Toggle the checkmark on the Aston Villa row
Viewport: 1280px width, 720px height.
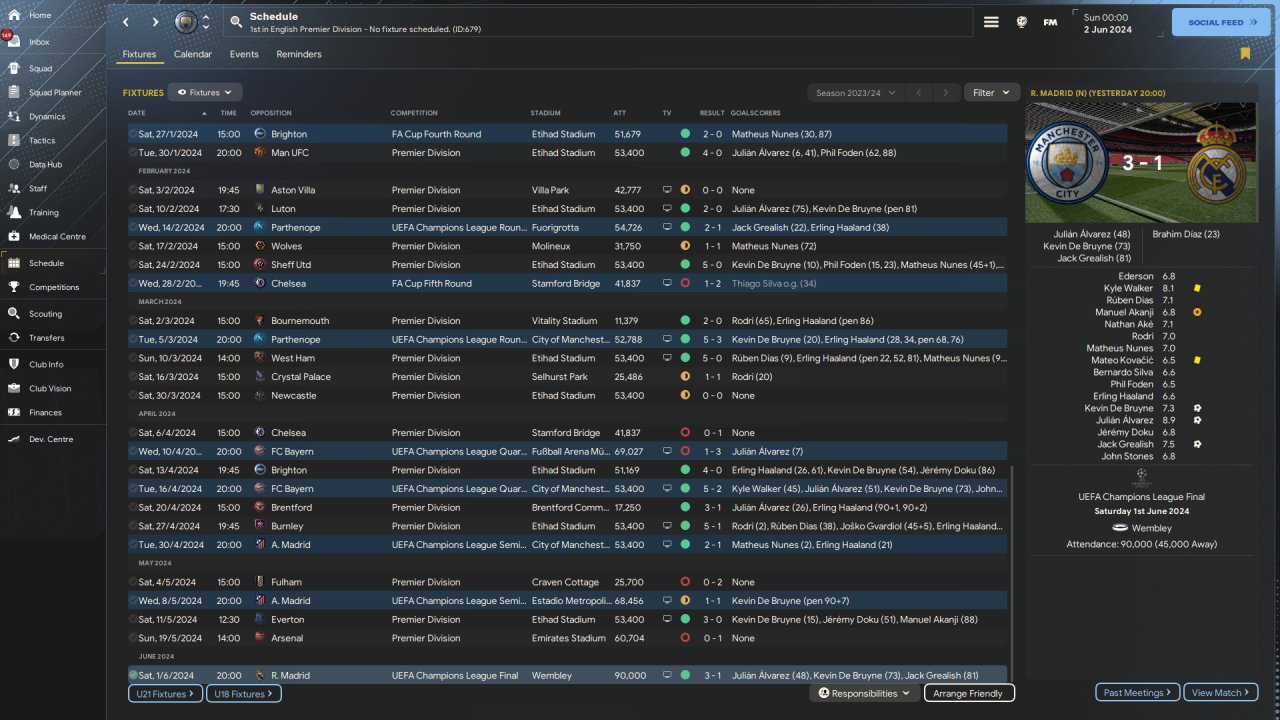click(133, 190)
